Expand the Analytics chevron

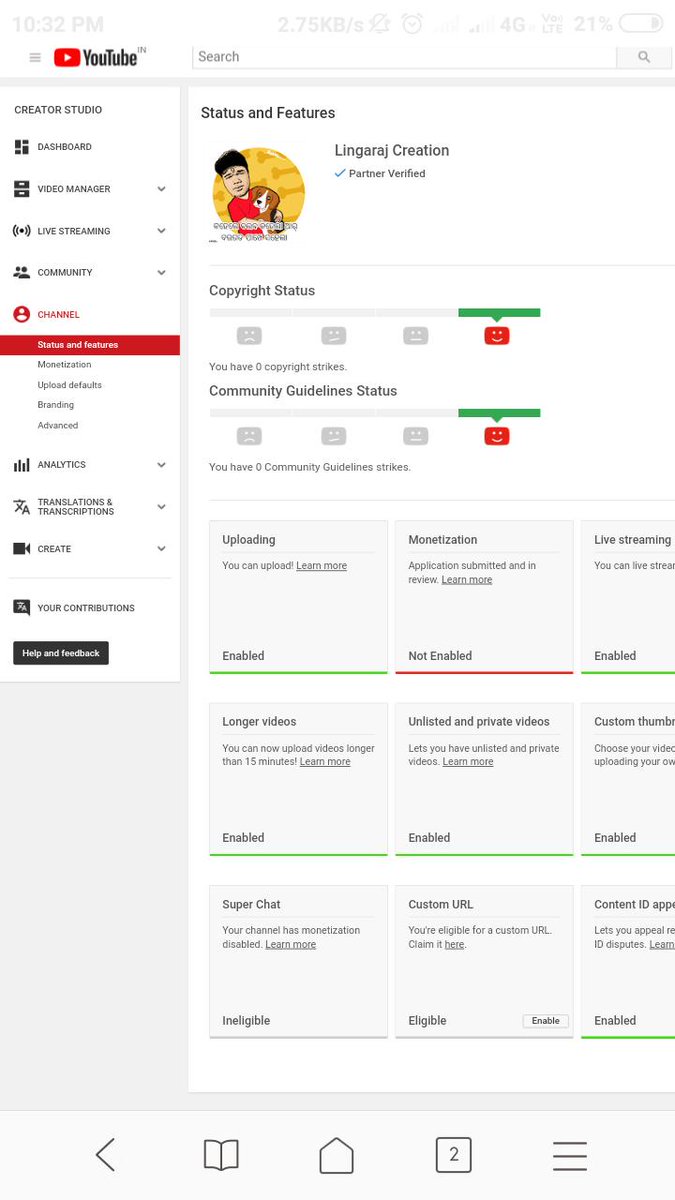162,465
